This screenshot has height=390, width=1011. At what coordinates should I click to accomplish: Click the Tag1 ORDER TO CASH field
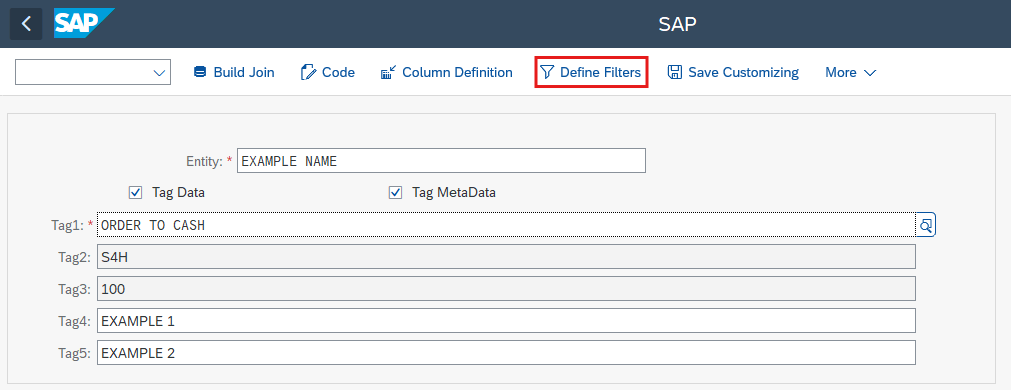click(506, 225)
